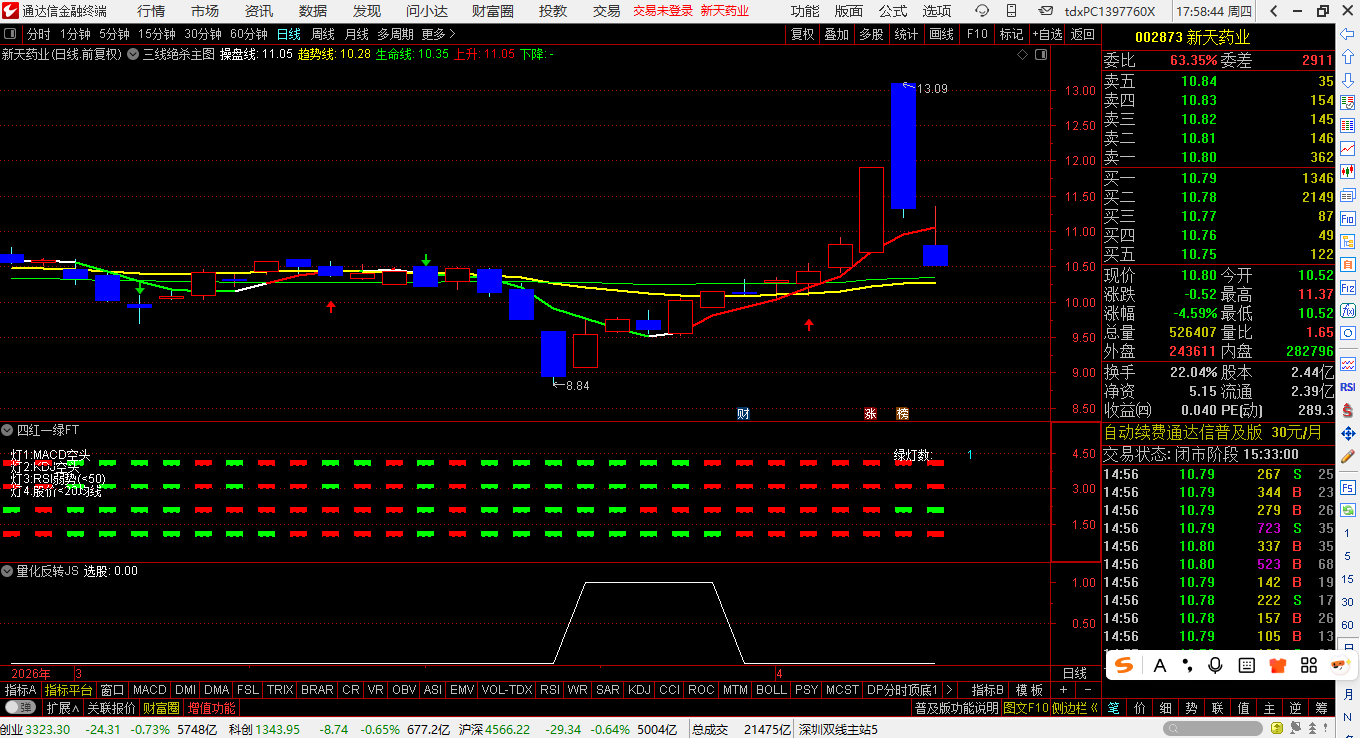Image resolution: width=1360 pixels, height=738 pixels.
Task: Select the 30分钟 period
Action: [203, 34]
